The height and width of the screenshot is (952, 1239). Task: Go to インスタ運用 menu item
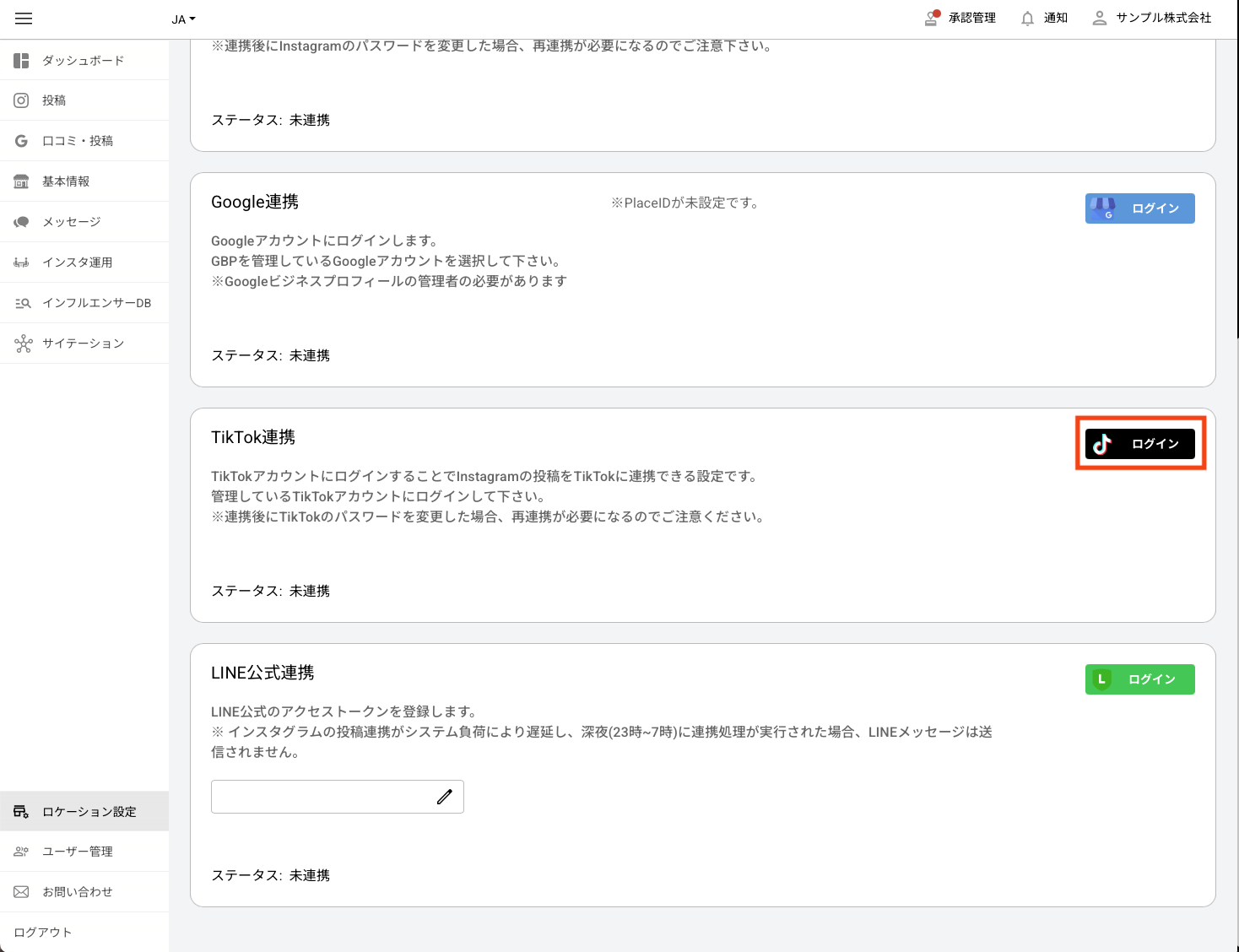click(x=77, y=262)
